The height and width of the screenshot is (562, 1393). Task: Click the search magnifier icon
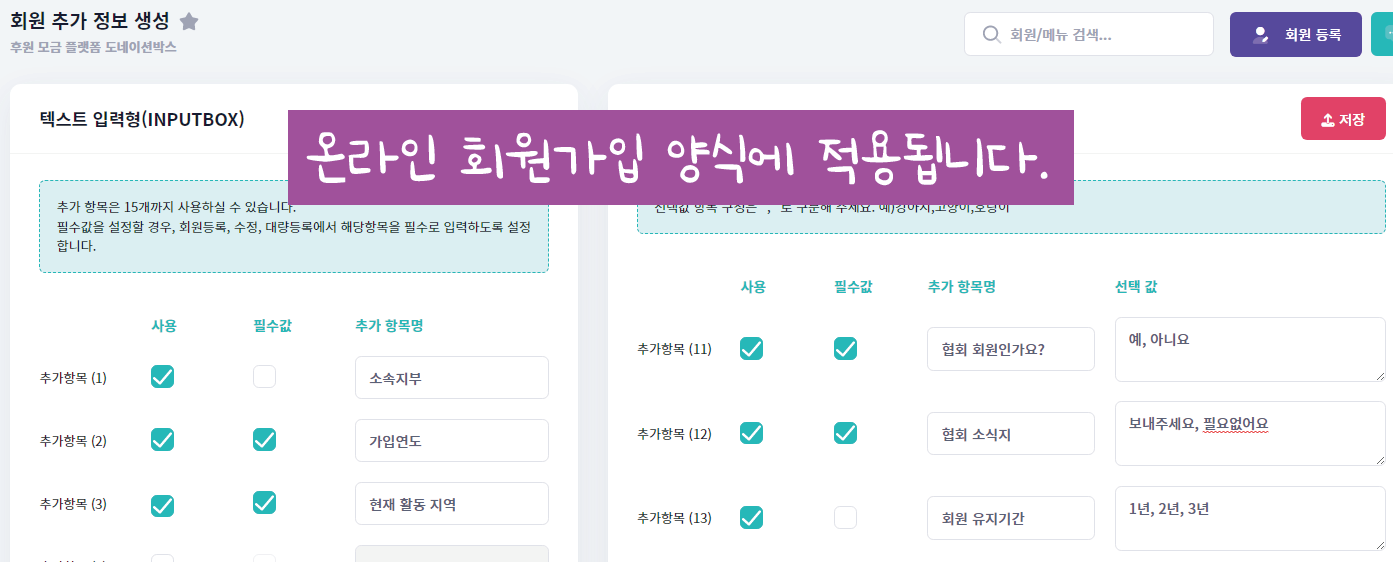pyautogui.click(x=991, y=34)
